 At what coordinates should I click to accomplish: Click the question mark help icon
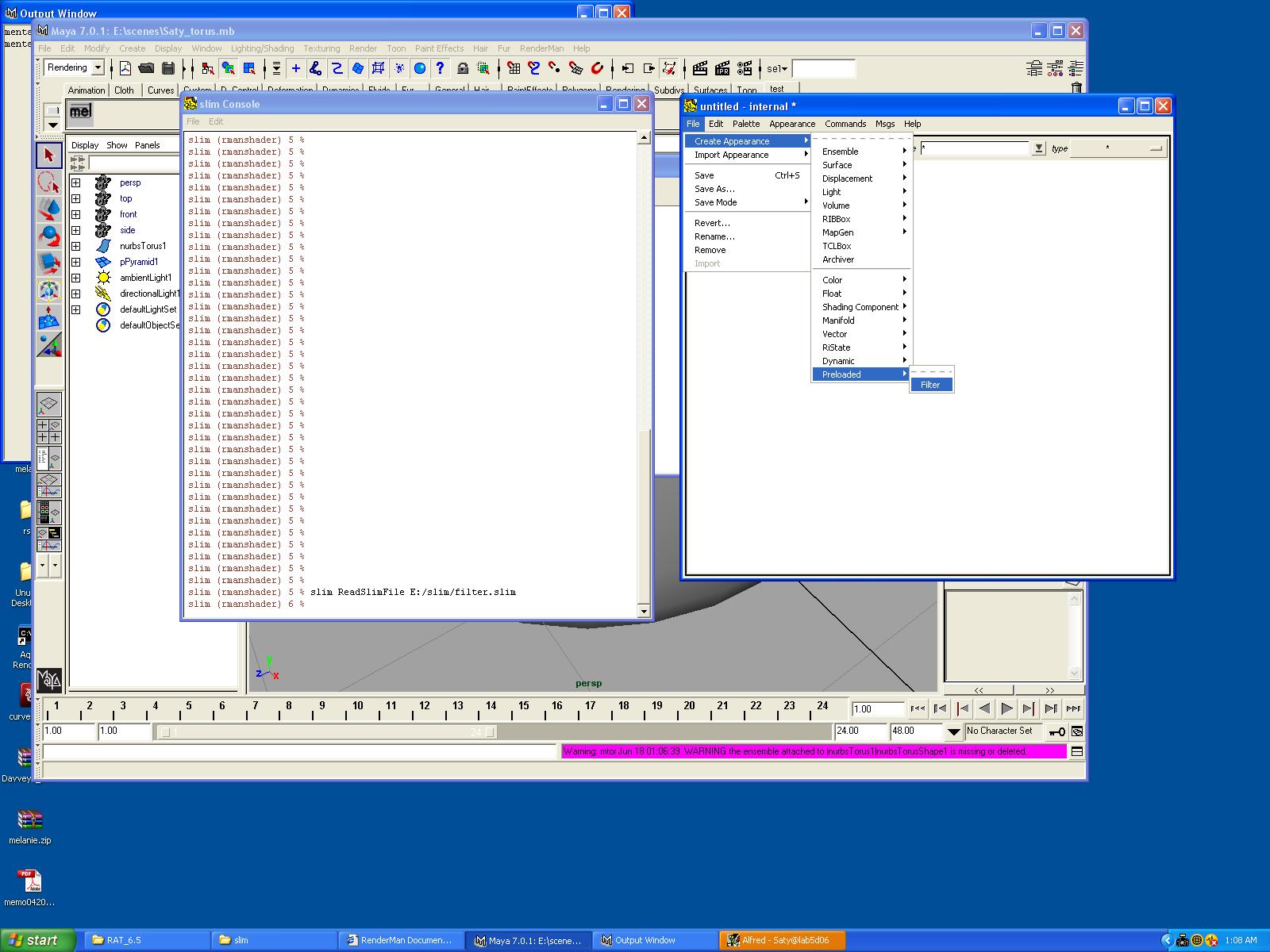(440, 68)
